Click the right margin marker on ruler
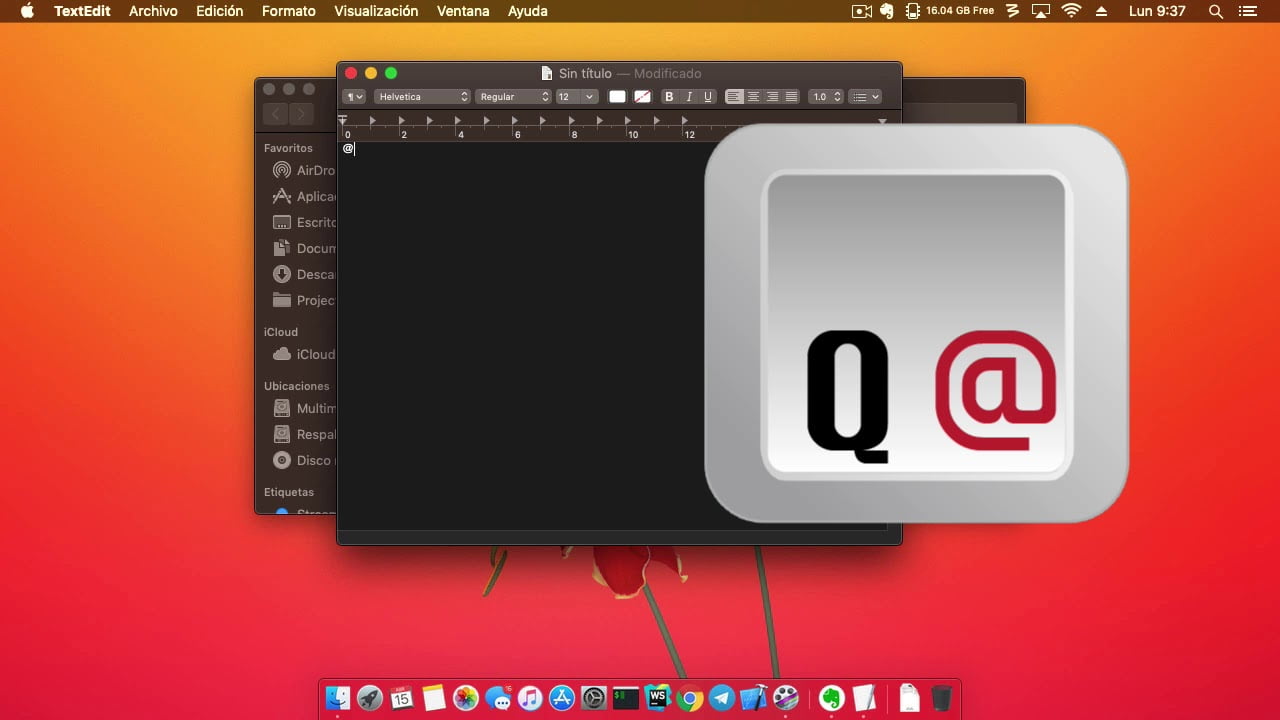1280x720 pixels. coord(882,121)
